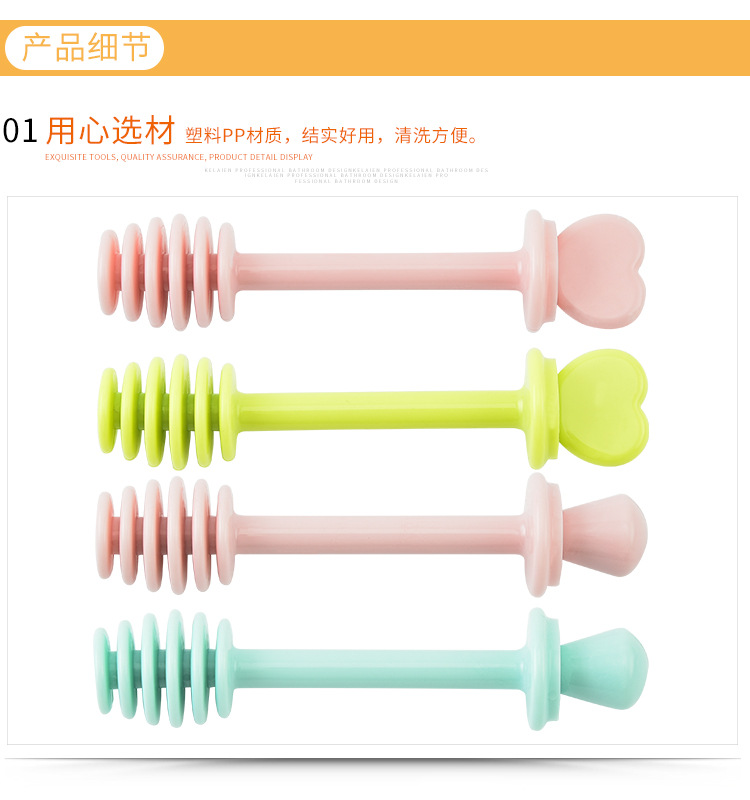The height and width of the screenshot is (800, 750).
Task: Click the small gray KELAIEN watermark text
Action: click(346, 176)
